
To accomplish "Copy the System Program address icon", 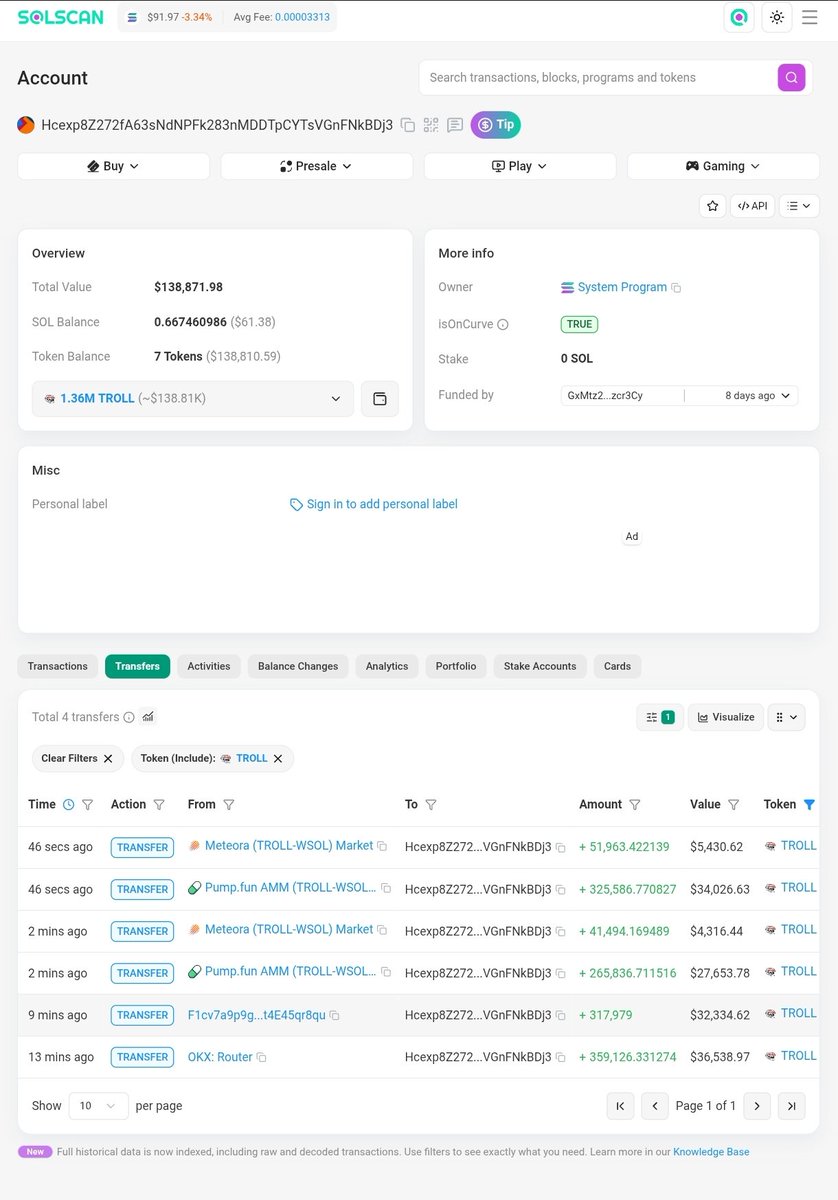I will click(x=677, y=288).
